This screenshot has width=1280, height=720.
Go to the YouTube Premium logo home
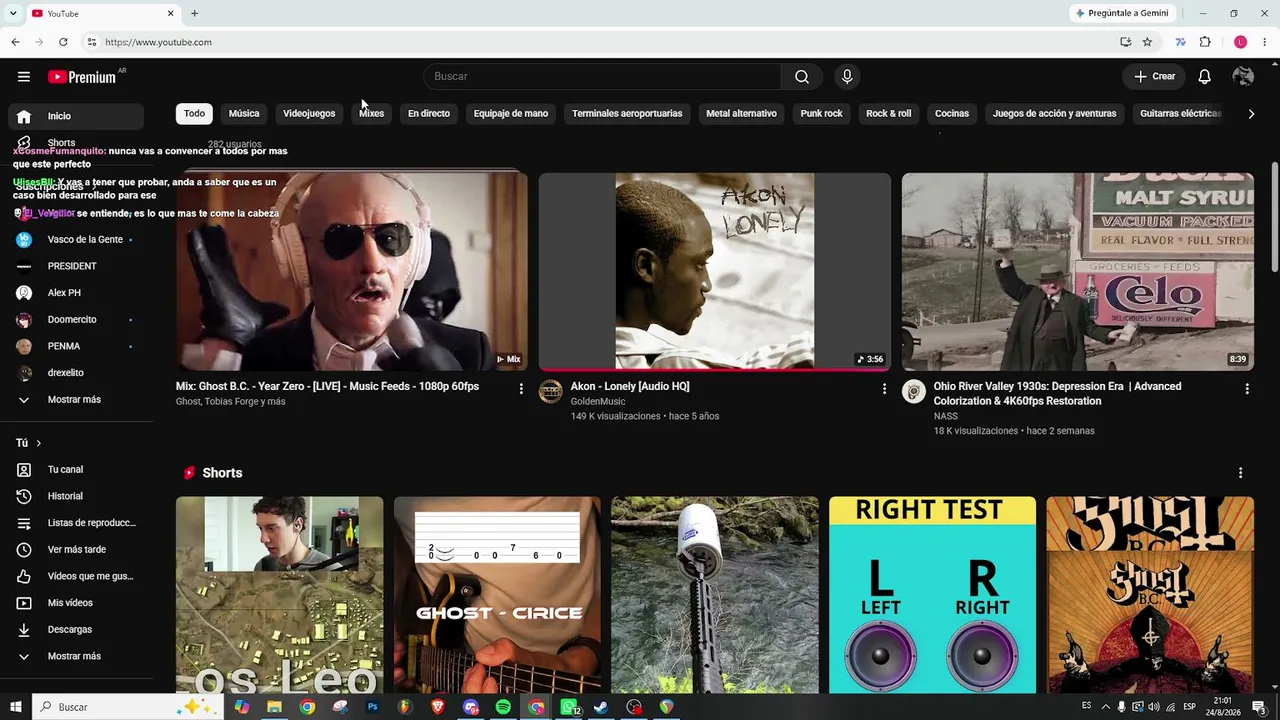tap(82, 77)
